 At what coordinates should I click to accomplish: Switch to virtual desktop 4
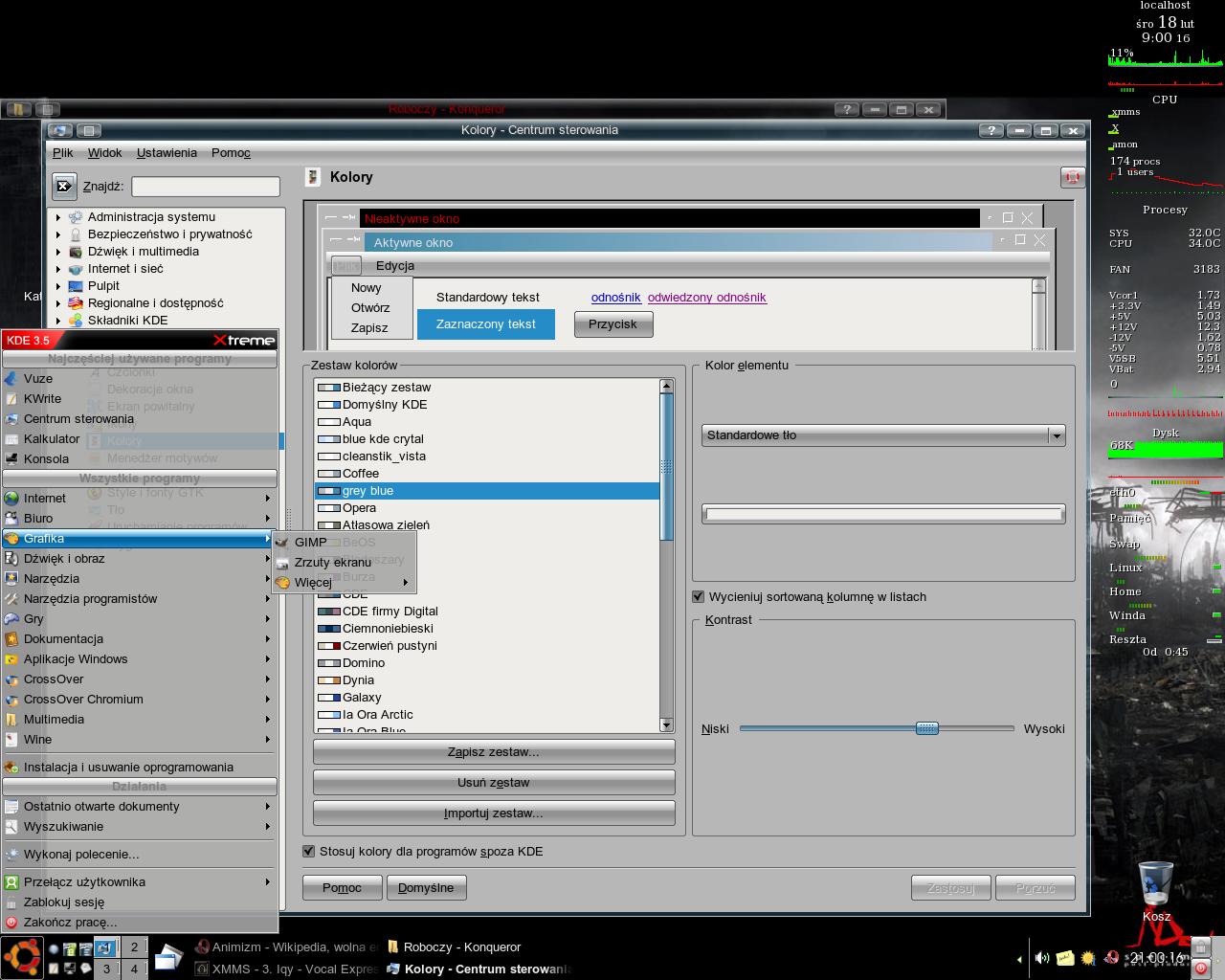pos(134,969)
